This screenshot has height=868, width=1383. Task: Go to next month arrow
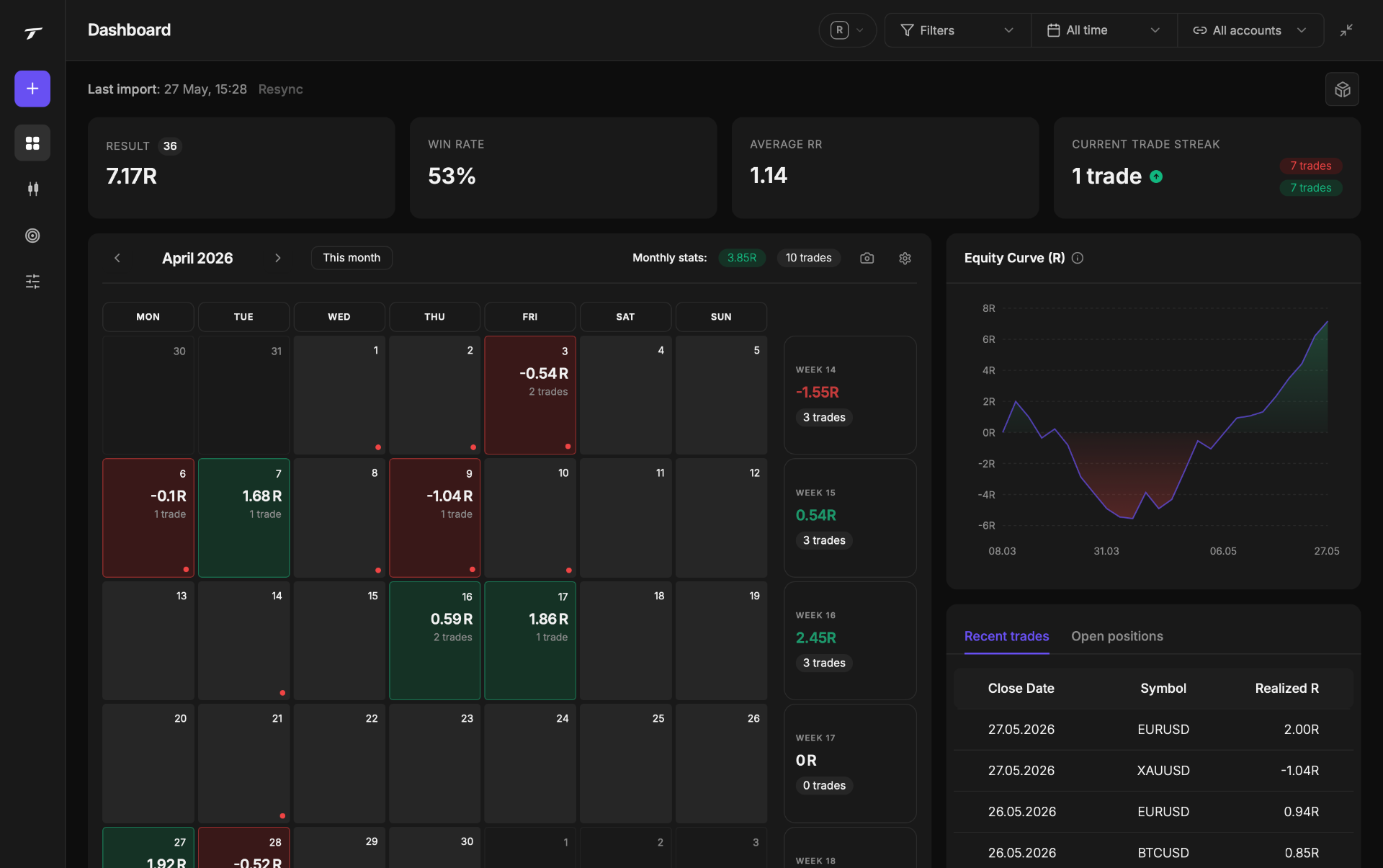(x=278, y=258)
